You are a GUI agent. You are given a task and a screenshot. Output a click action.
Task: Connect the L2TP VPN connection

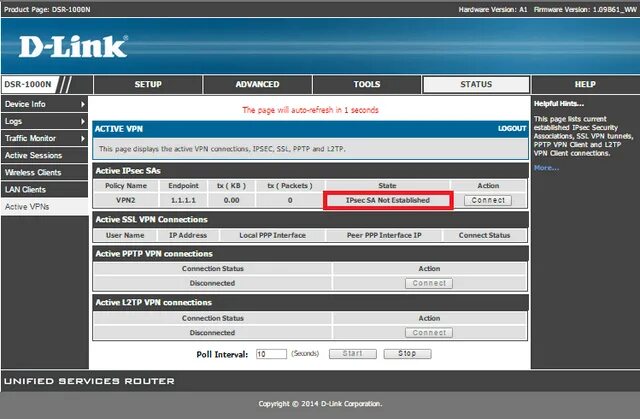tap(429, 333)
